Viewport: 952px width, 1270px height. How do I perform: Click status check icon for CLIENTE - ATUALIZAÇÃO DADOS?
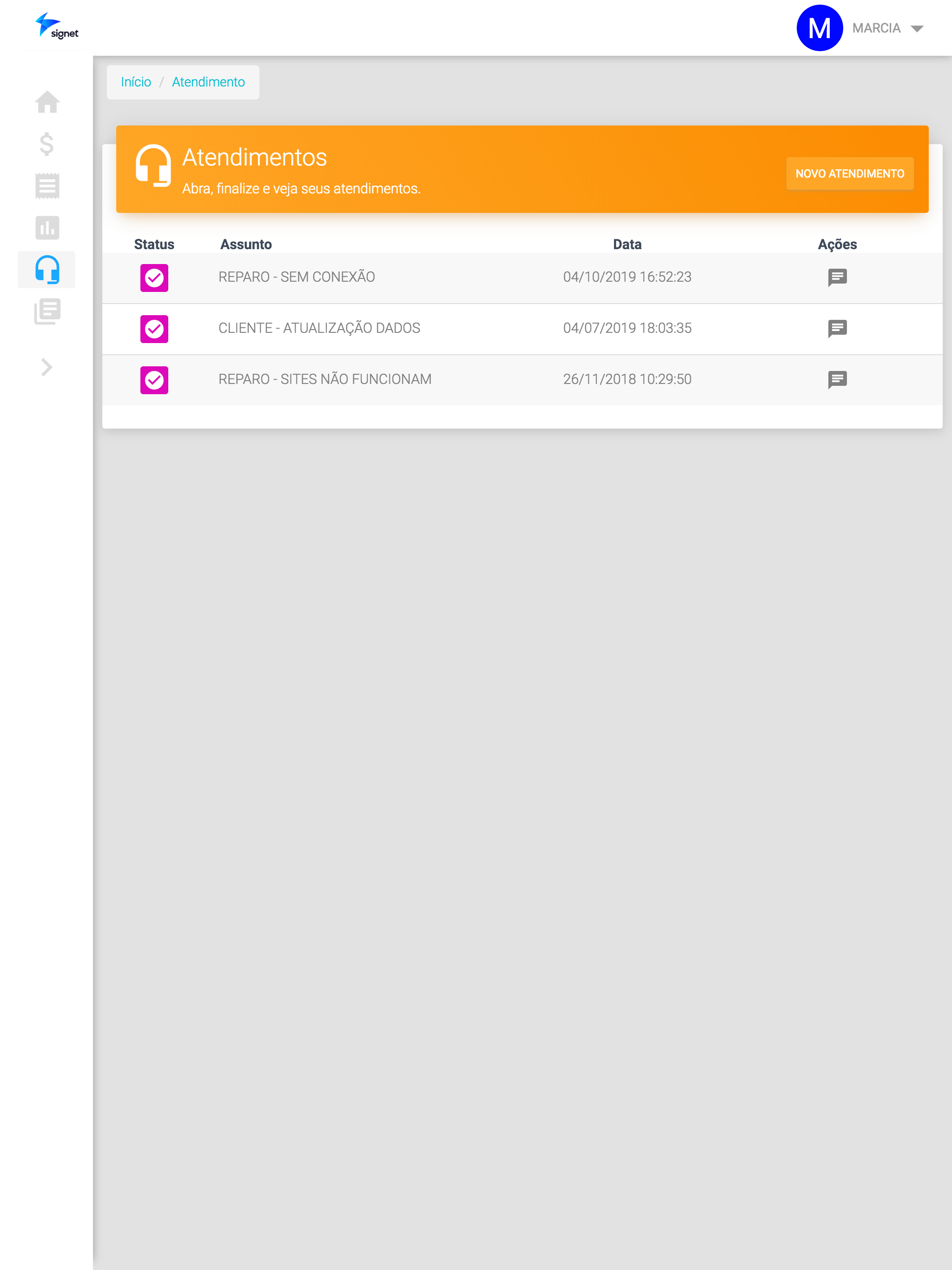click(x=154, y=329)
